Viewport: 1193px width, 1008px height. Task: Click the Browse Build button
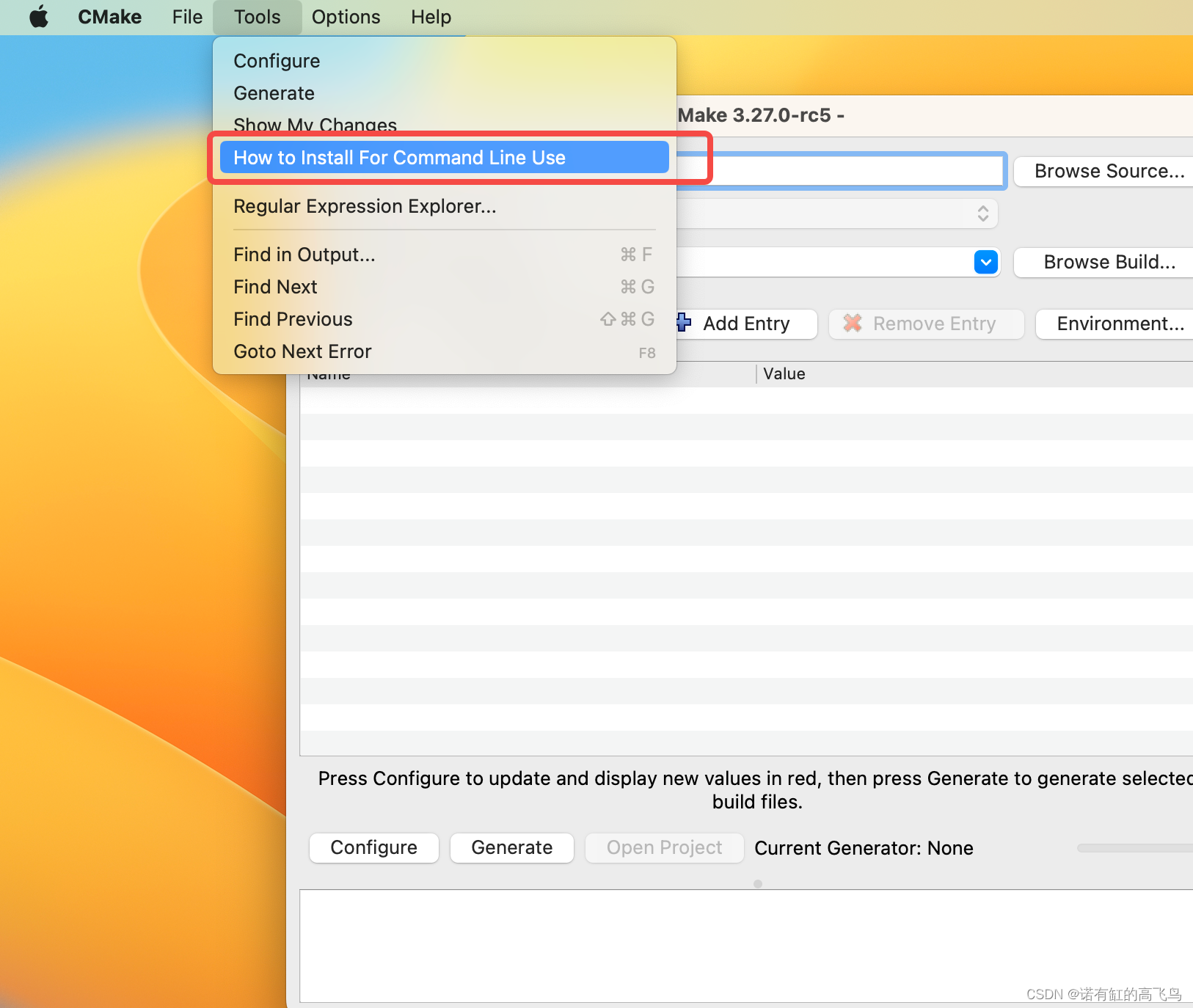click(1103, 262)
